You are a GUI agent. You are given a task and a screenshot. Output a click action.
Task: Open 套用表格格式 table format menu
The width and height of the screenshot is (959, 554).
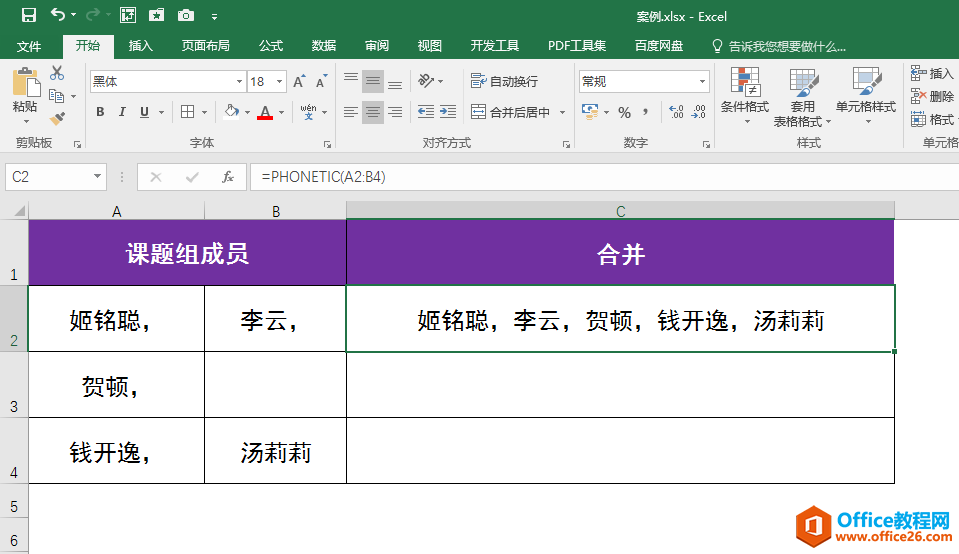click(x=802, y=97)
